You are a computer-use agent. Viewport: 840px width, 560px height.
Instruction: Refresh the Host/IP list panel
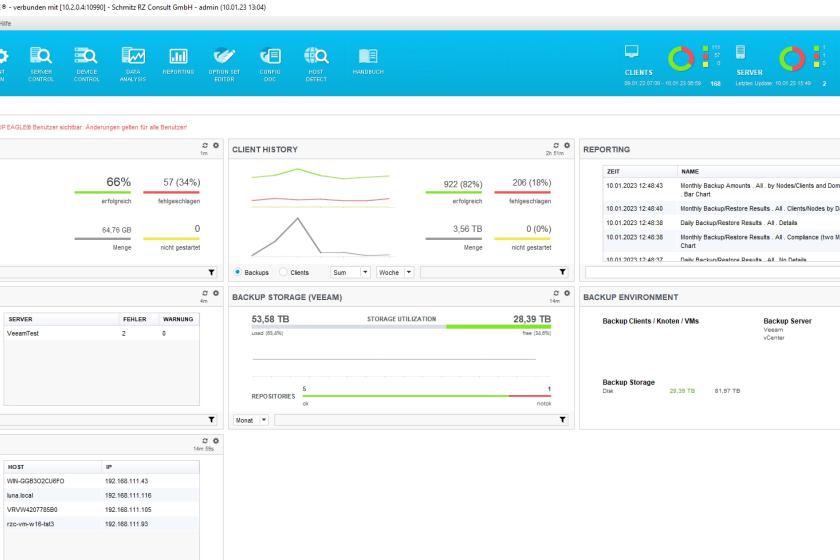tap(205, 440)
